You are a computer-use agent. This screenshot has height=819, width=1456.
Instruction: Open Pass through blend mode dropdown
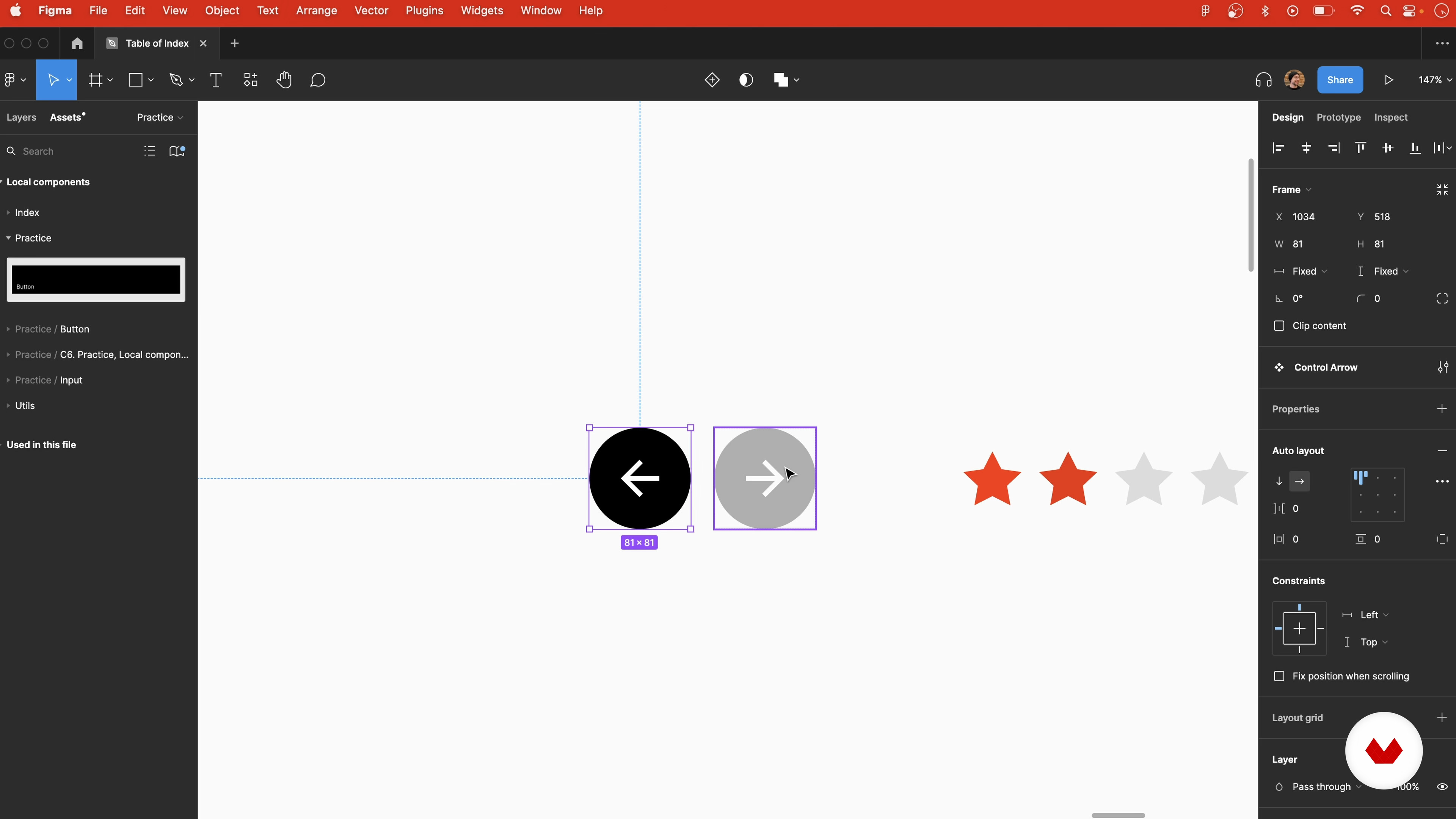(1327, 786)
